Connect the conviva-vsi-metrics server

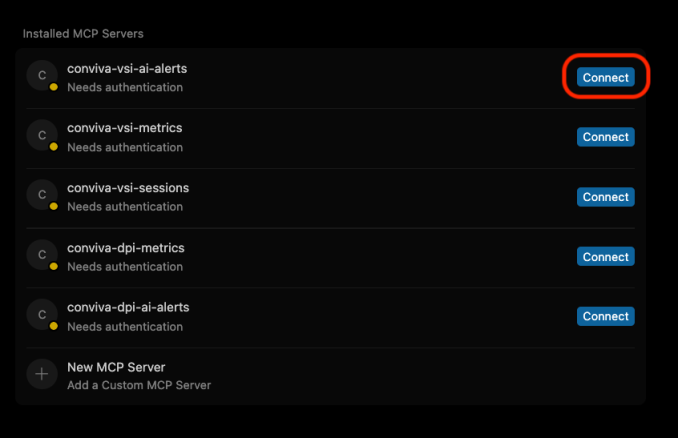click(x=605, y=137)
